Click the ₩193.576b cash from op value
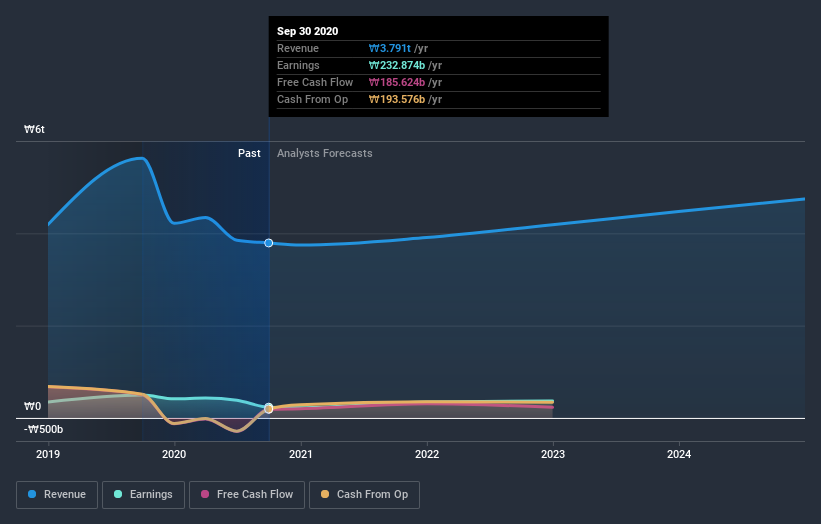 coord(397,99)
